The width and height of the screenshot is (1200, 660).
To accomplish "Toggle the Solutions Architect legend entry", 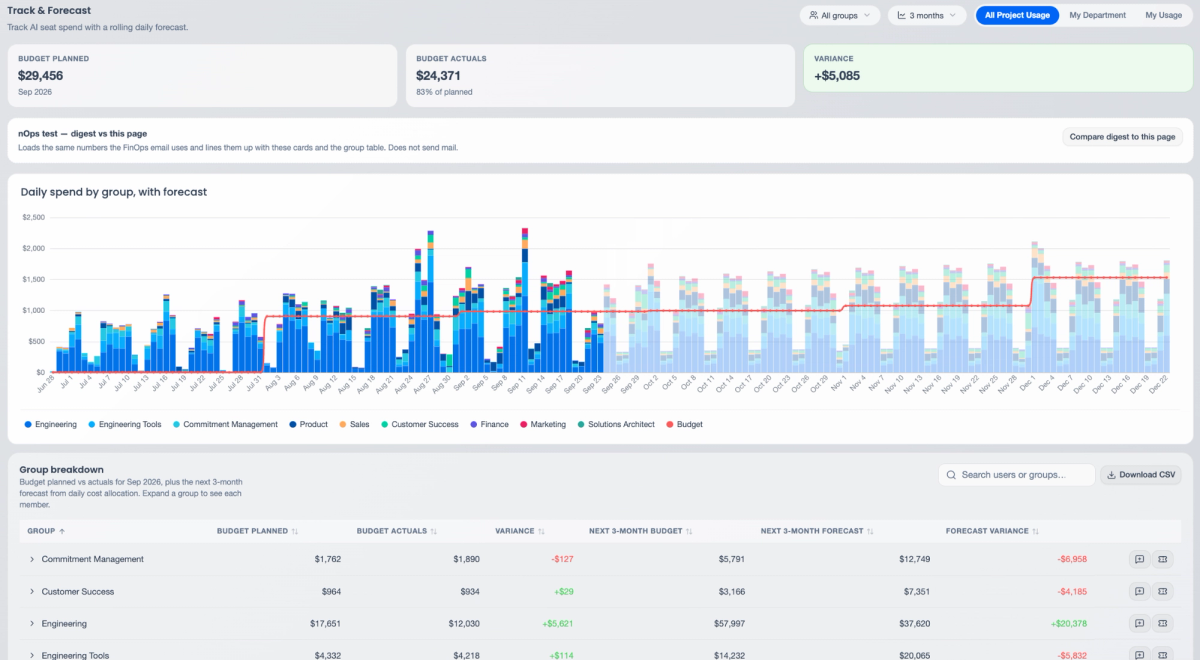I will pos(616,424).
